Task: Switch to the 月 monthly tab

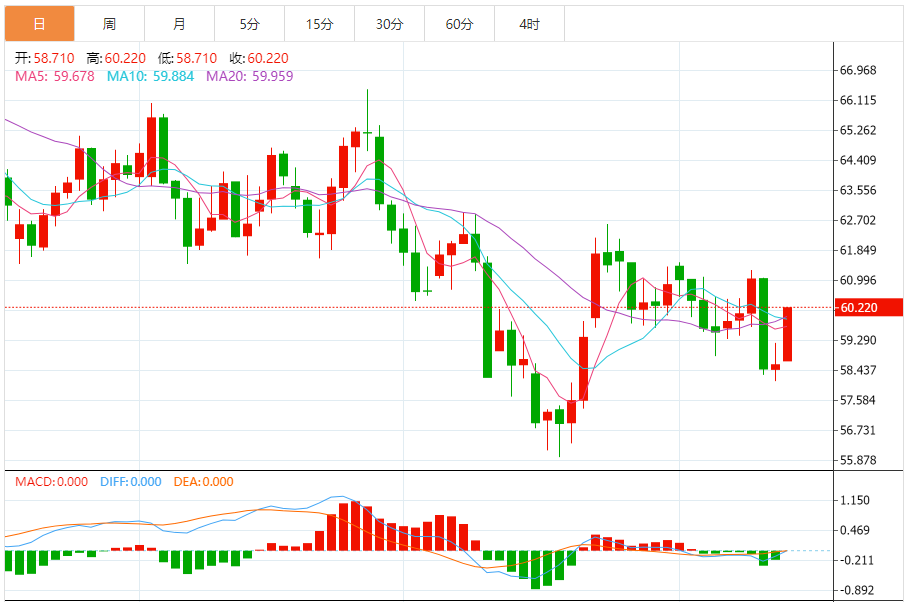Action: [180, 24]
